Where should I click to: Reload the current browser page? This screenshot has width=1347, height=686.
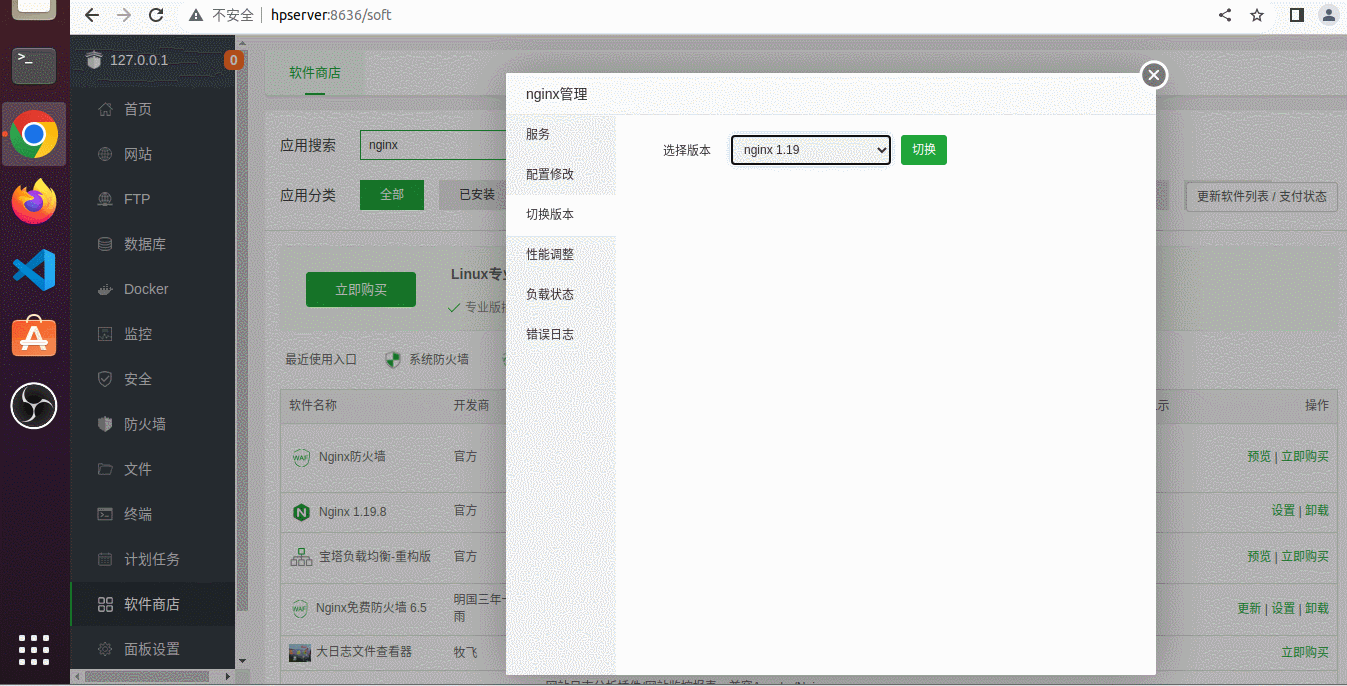(156, 15)
